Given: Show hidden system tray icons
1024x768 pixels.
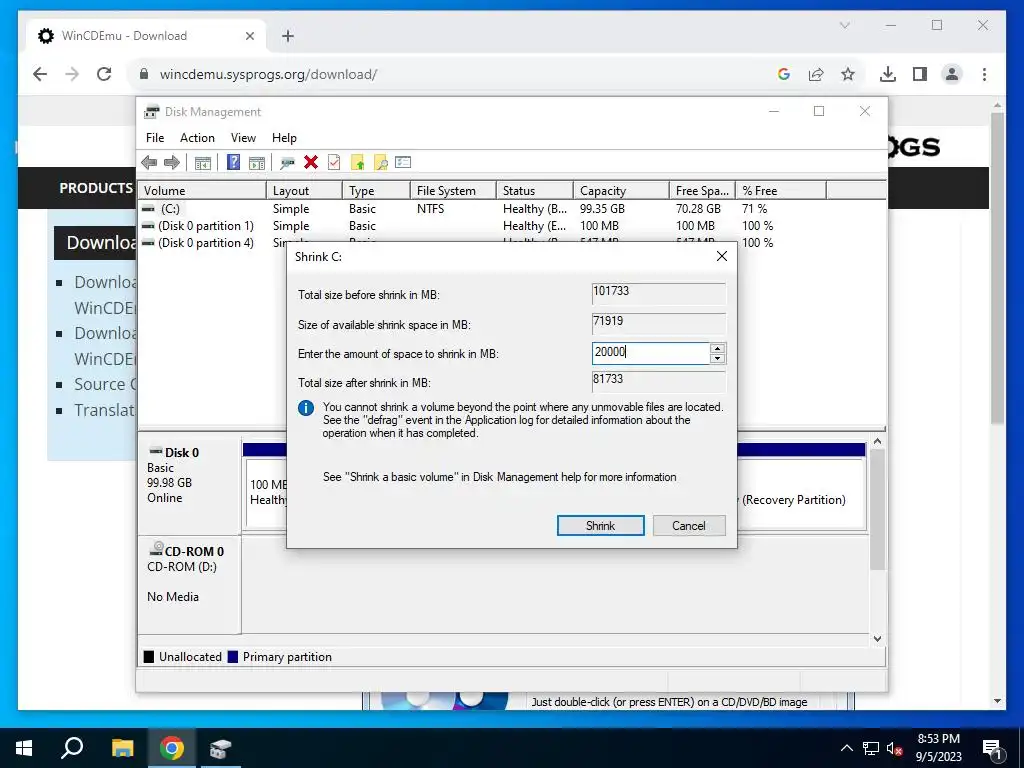Looking at the screenshot, I should pos(846,748).
